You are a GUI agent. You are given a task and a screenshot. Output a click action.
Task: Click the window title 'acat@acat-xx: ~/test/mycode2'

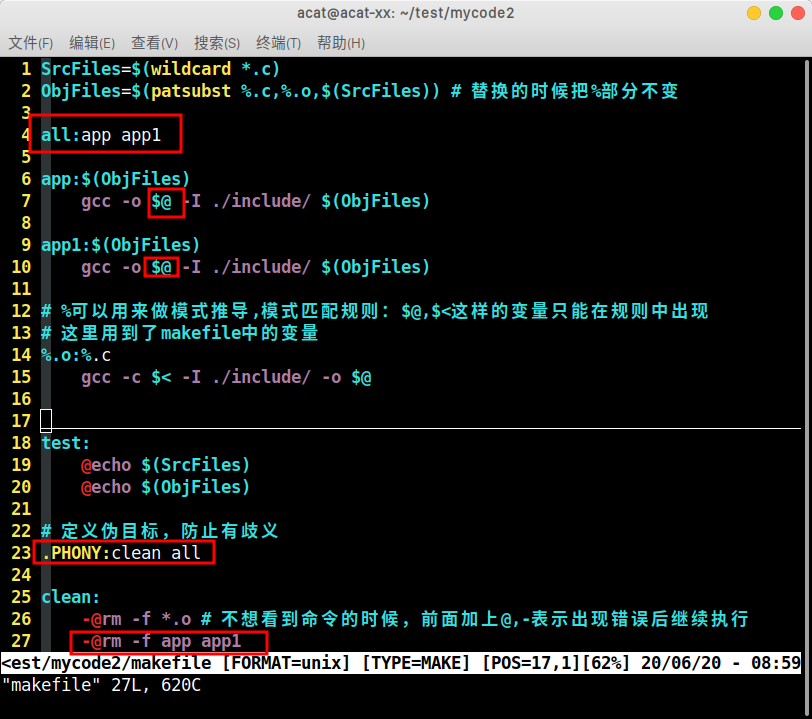[406, 14]
